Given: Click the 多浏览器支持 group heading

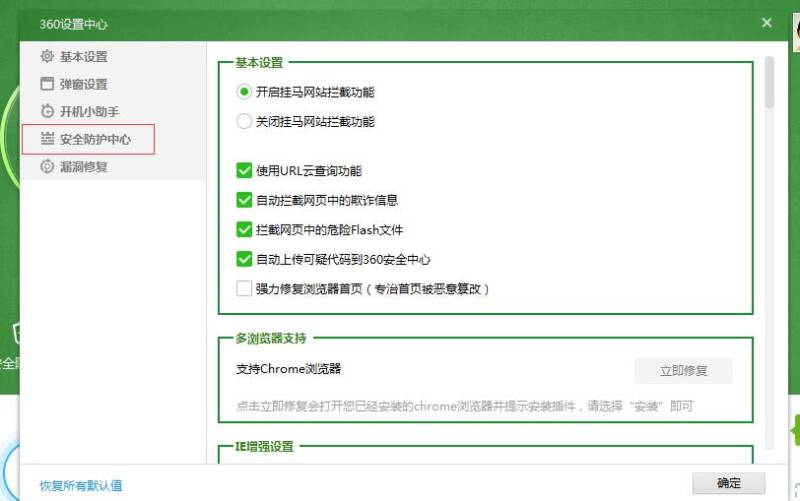Looking at the screenshot, I should pos(270,338).
